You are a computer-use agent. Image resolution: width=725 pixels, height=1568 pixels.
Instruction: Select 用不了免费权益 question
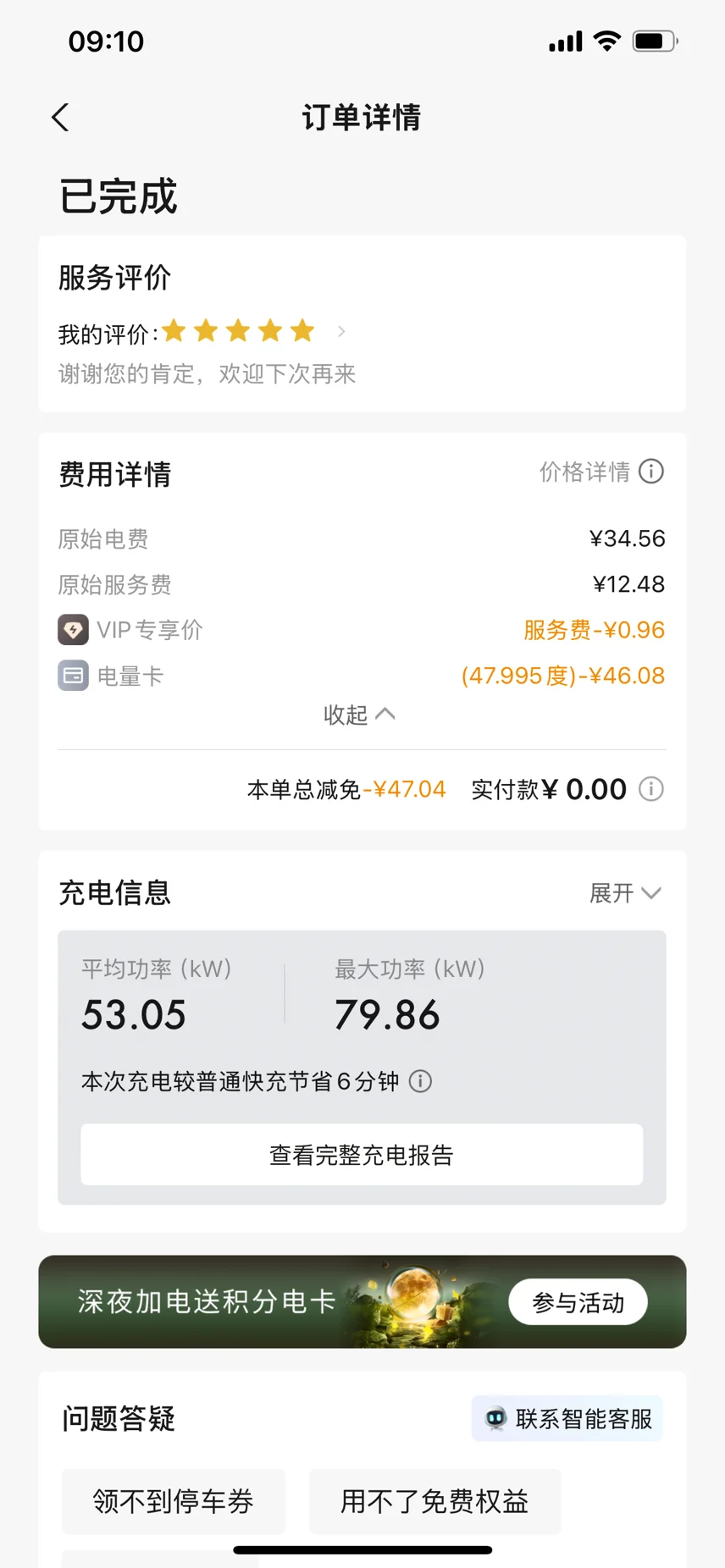coord(434,1501)
